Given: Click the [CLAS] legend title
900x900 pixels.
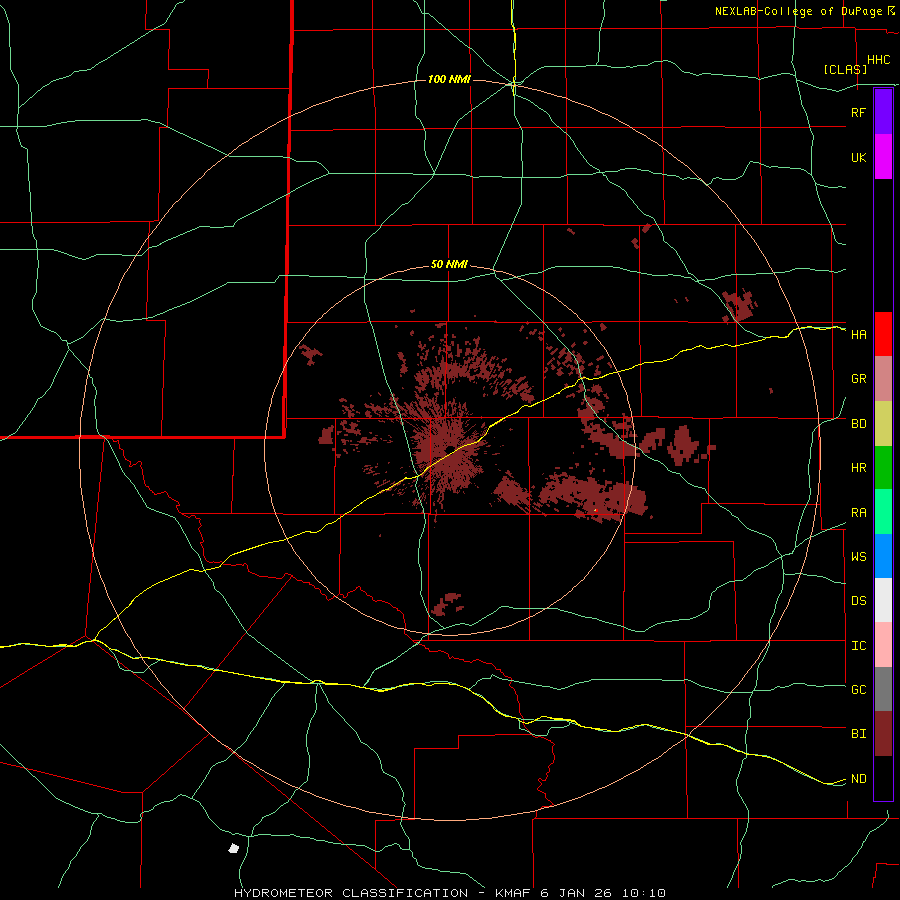Looking at the screenshot, I should click(x=845, y=69).
